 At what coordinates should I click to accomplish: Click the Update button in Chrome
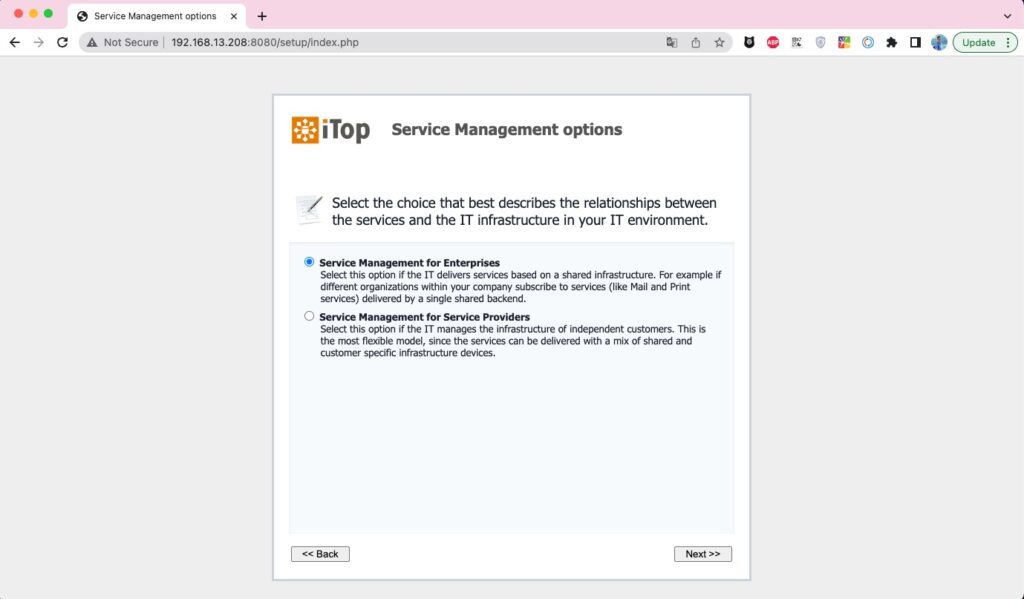click(x=978, y=42)
